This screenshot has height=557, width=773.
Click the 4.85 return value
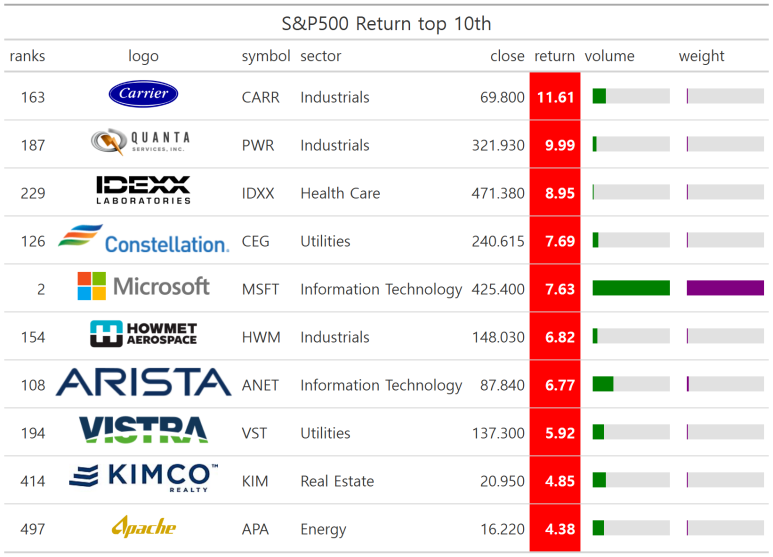click(x=560, y=481)
